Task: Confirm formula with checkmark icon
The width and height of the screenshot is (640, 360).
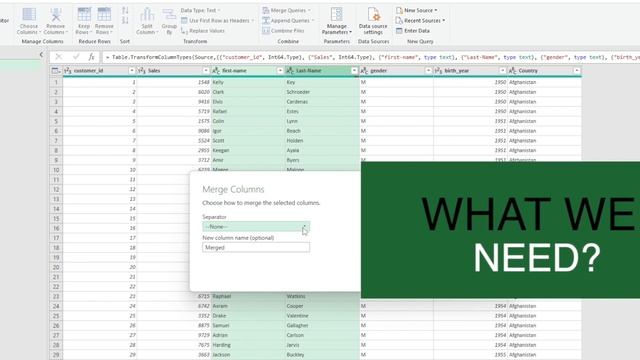Action: 76,57
